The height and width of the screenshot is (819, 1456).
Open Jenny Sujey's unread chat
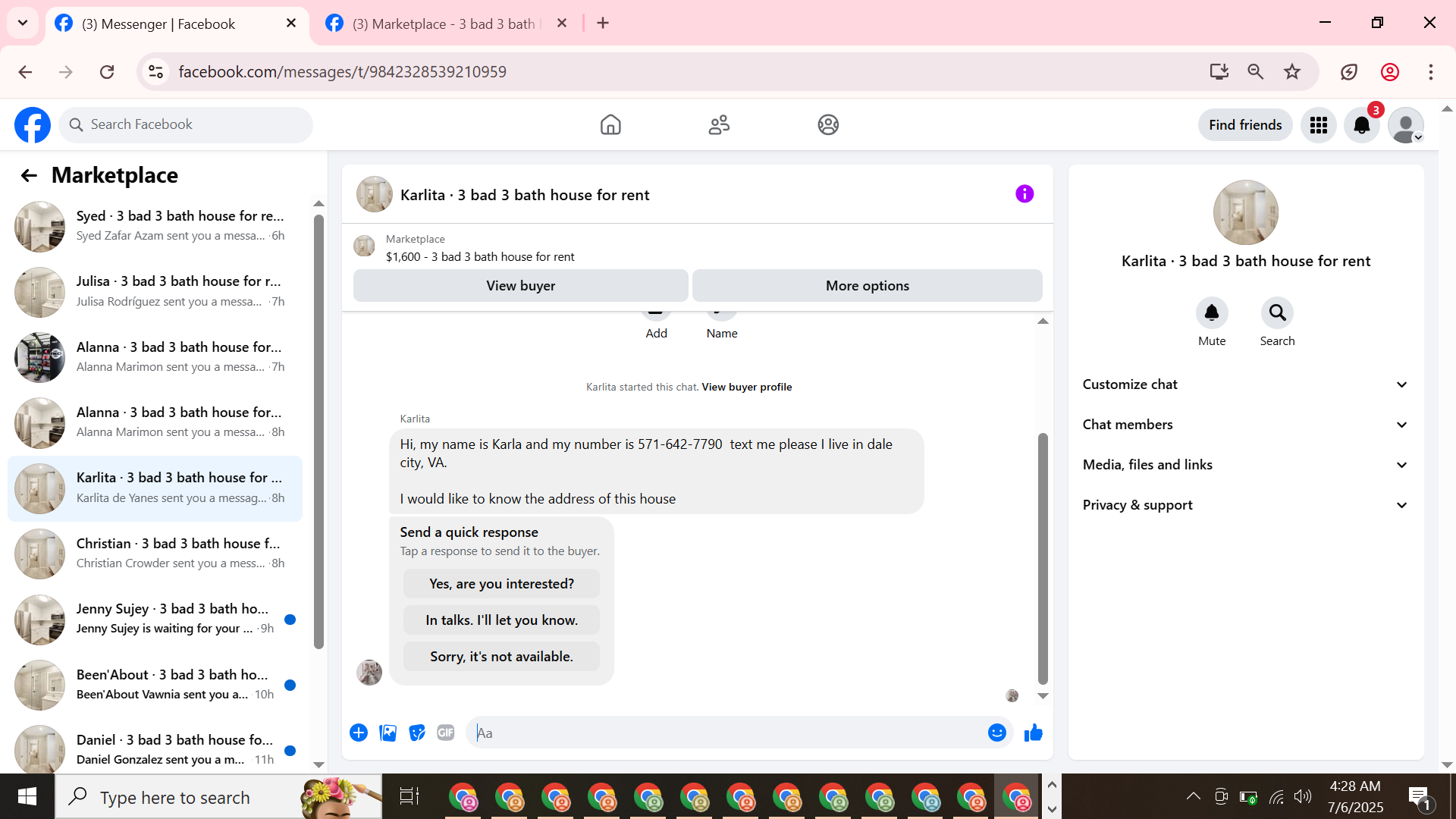click(155, 620)
